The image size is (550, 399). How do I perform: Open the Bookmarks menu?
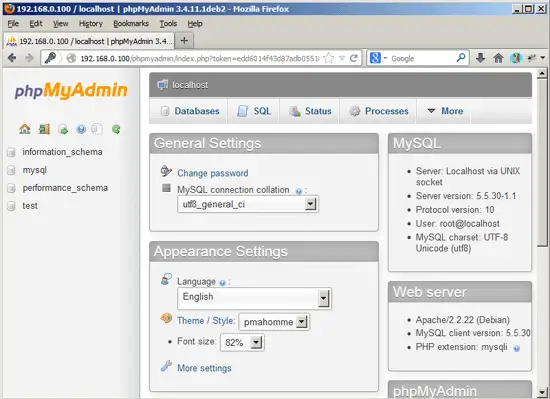tap(131, 23)
